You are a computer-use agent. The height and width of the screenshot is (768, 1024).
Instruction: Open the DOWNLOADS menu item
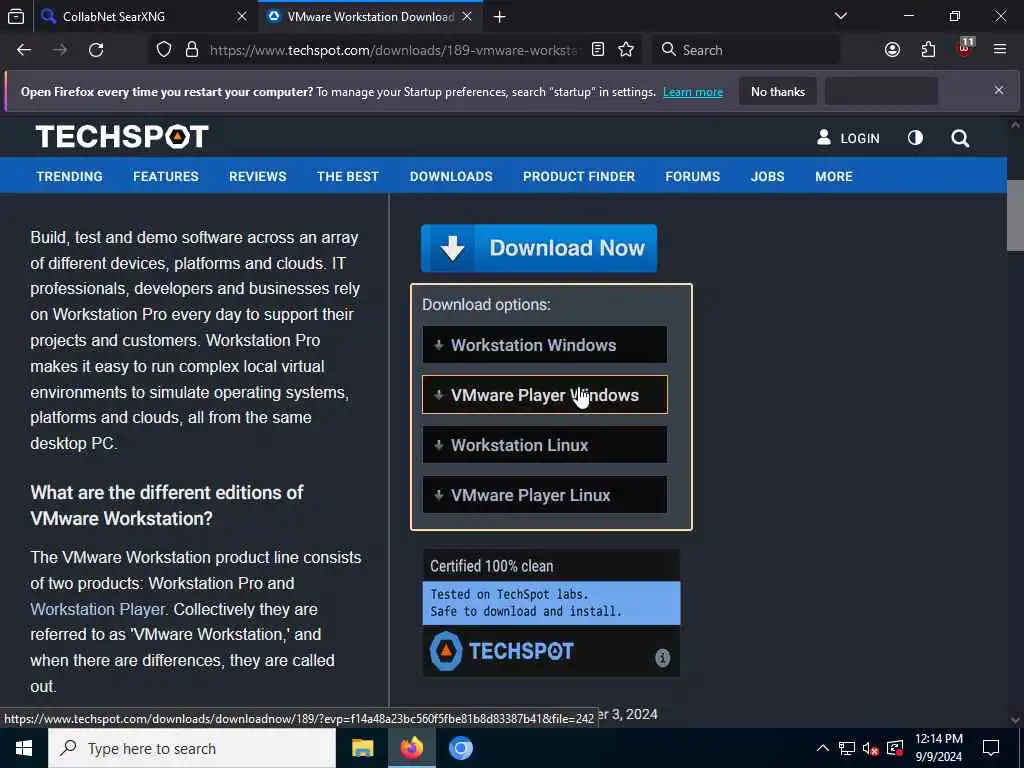(x=451, y=176)
